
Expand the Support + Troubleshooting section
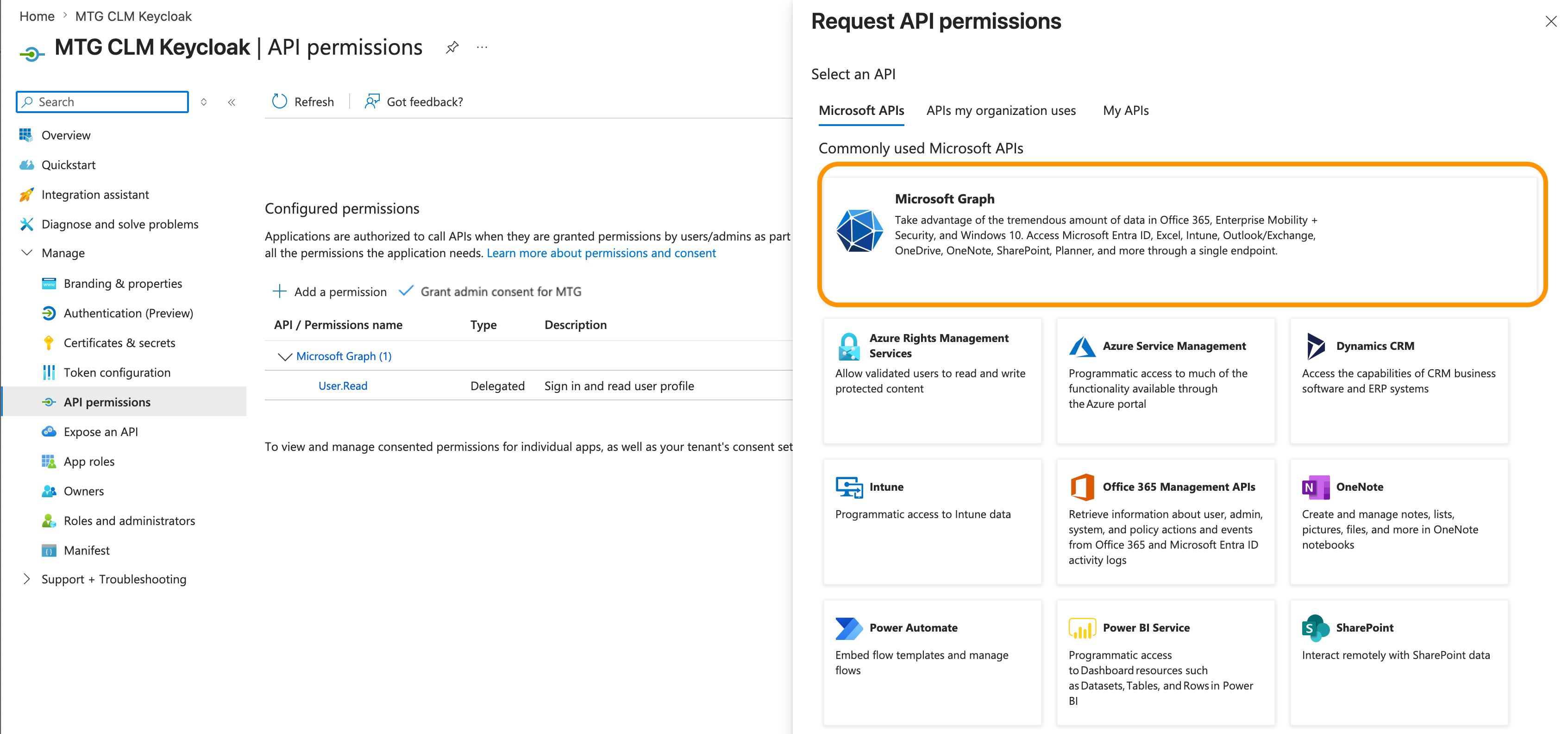tap(26, 579)
